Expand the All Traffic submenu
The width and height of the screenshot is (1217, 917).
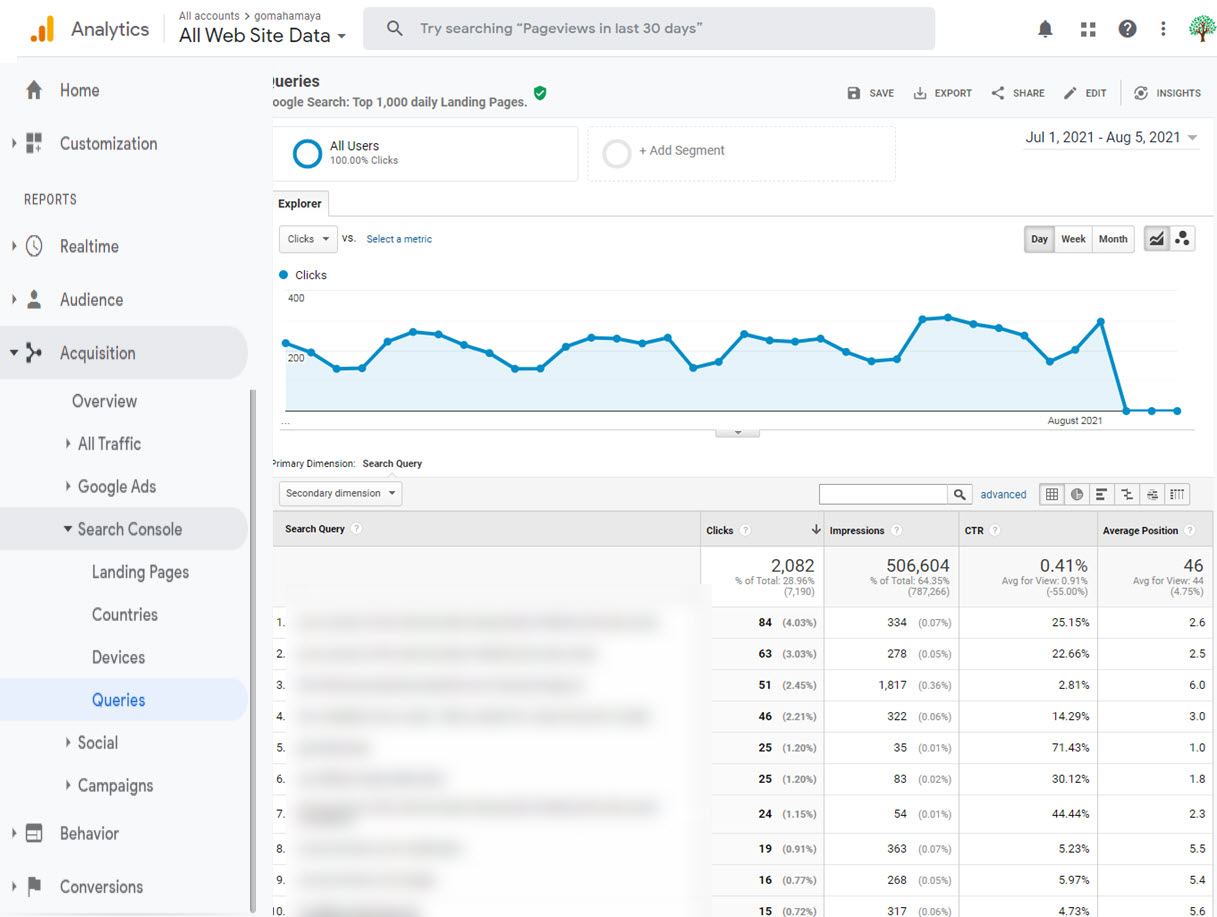pos(68,443)
